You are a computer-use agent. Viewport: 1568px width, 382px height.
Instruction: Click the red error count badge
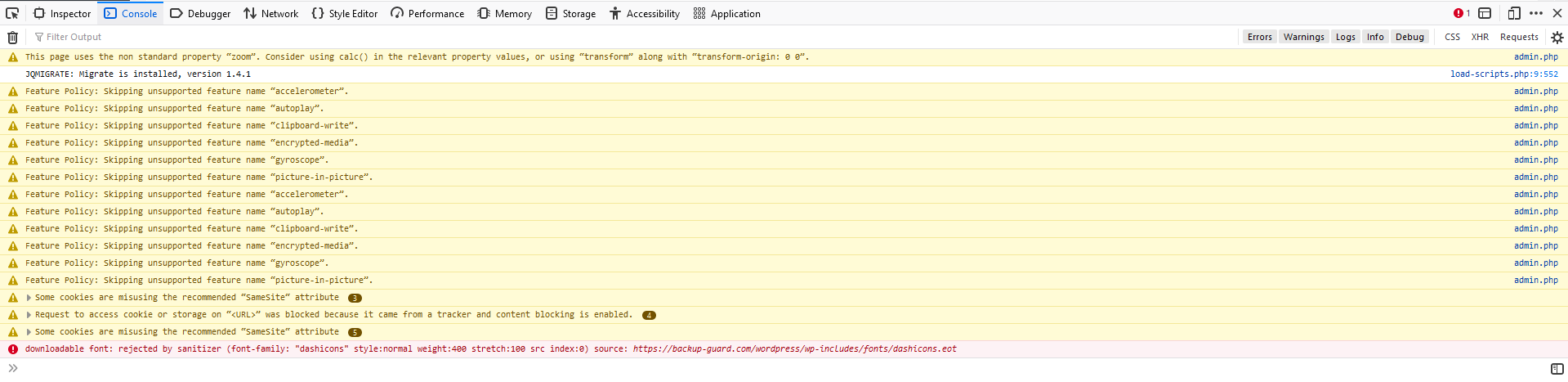pyautogui.click(x=1462, y=13)
